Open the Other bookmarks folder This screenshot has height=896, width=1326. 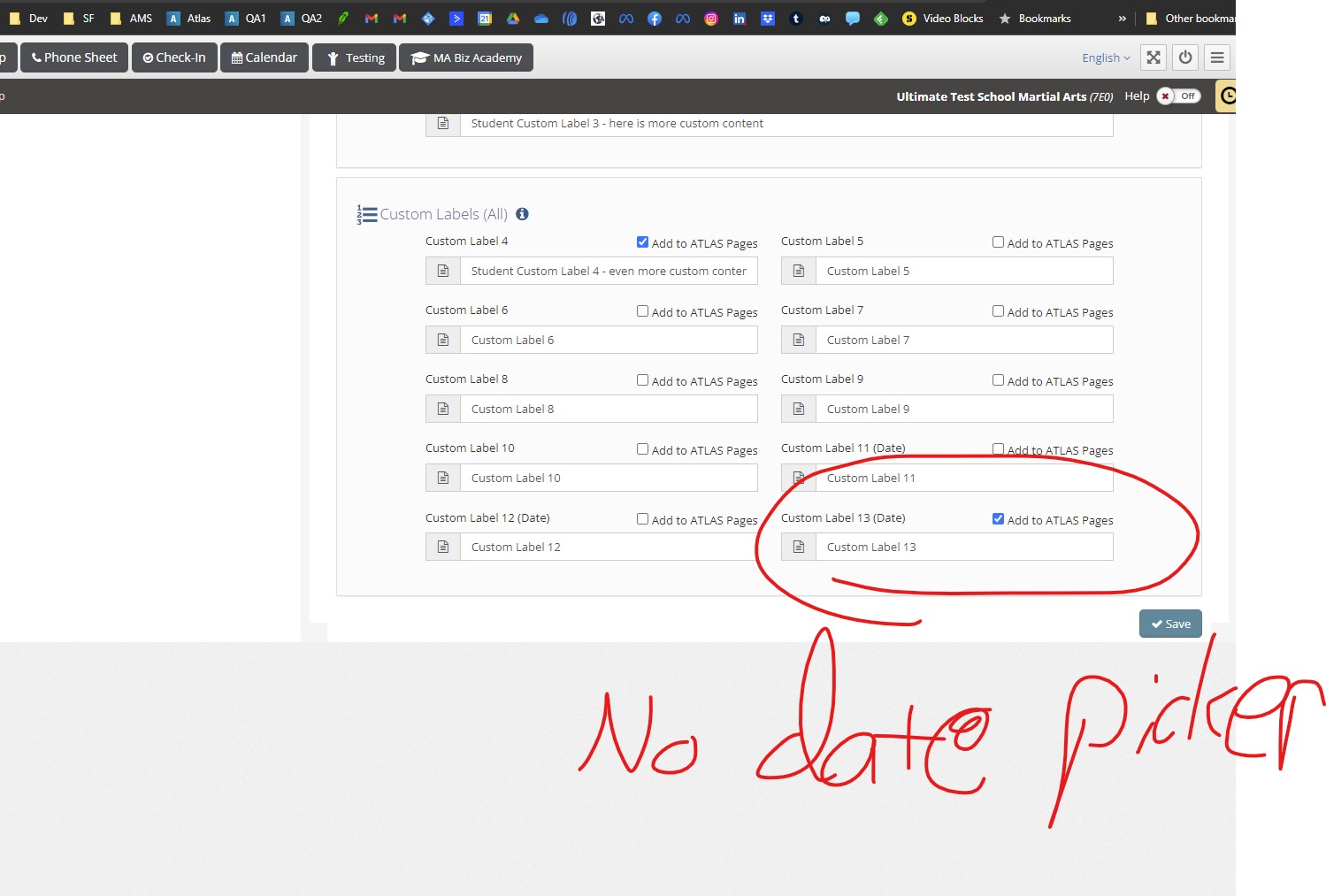[1191, 19]
